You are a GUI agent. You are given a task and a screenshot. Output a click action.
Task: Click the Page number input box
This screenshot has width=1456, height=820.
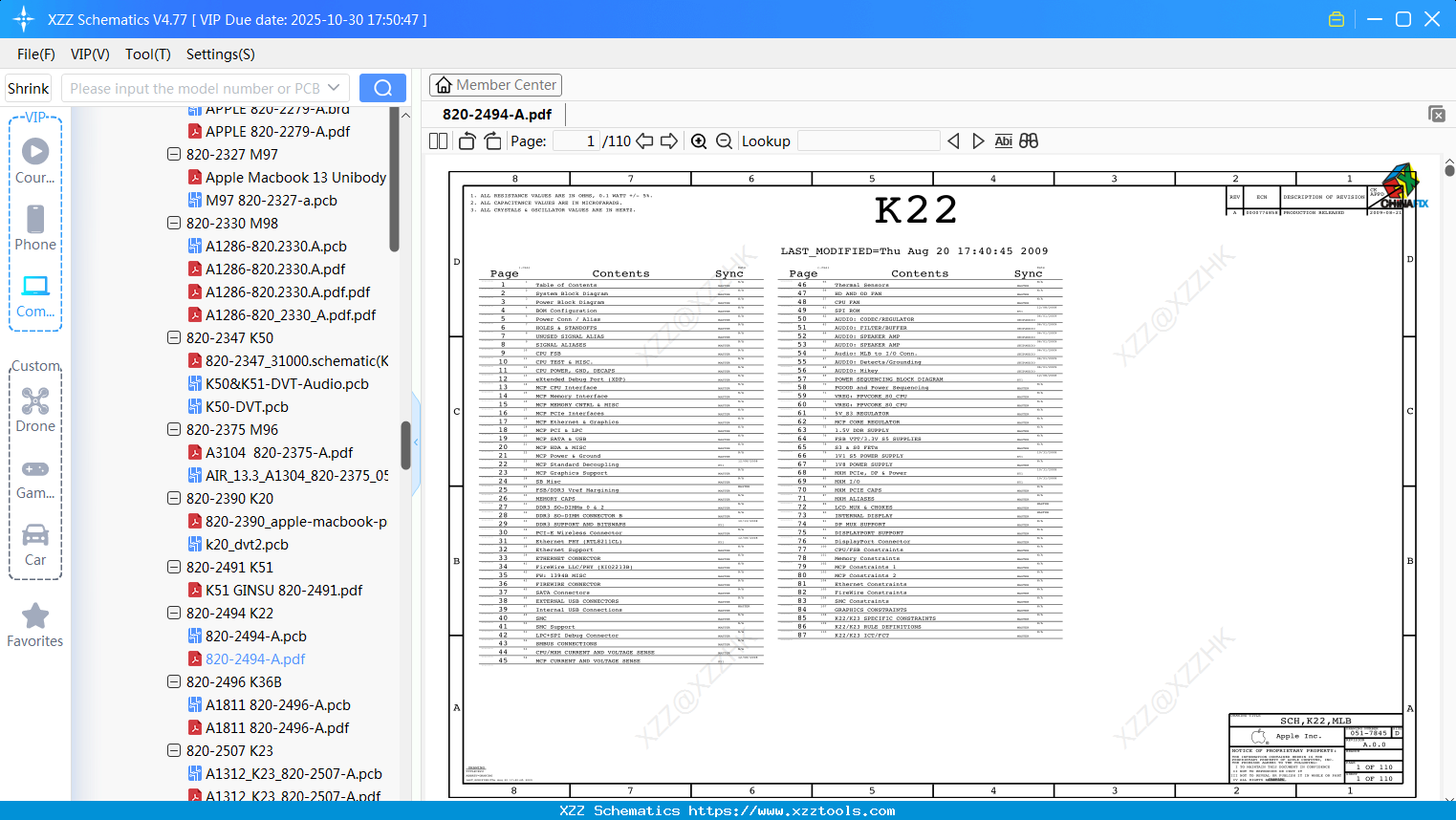[x=576, y=141]
